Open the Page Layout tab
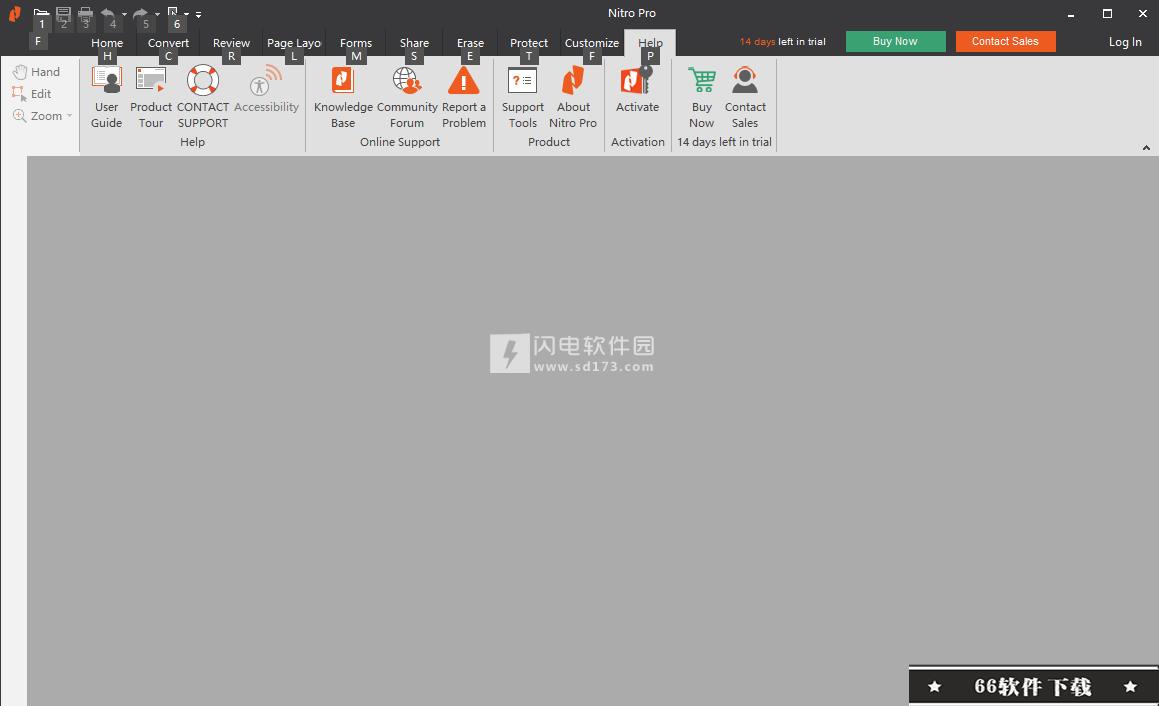 293,43
